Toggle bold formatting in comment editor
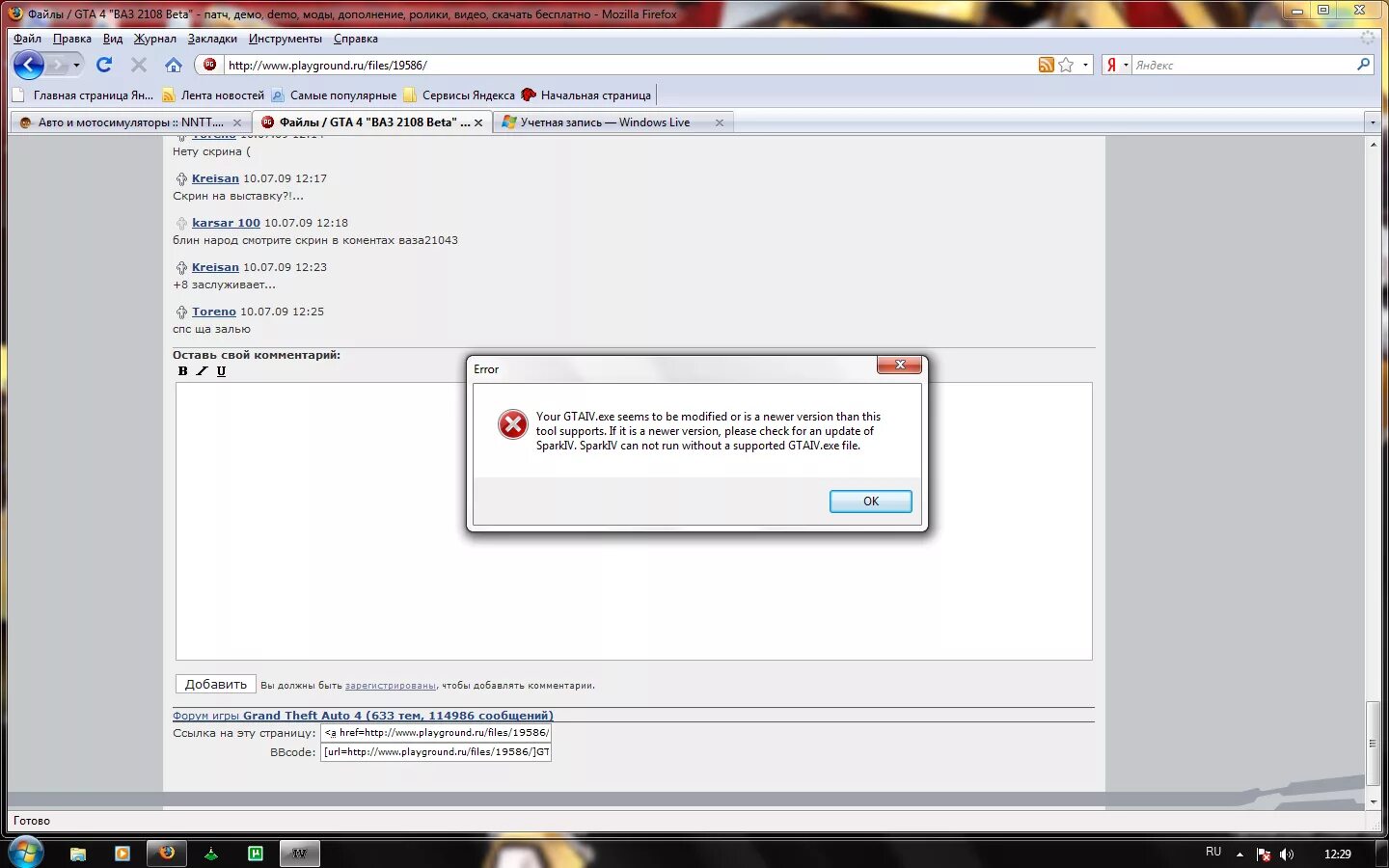The width and height of the screenshot is (1389, 868). pyautogui.click(x=183, y=370)
